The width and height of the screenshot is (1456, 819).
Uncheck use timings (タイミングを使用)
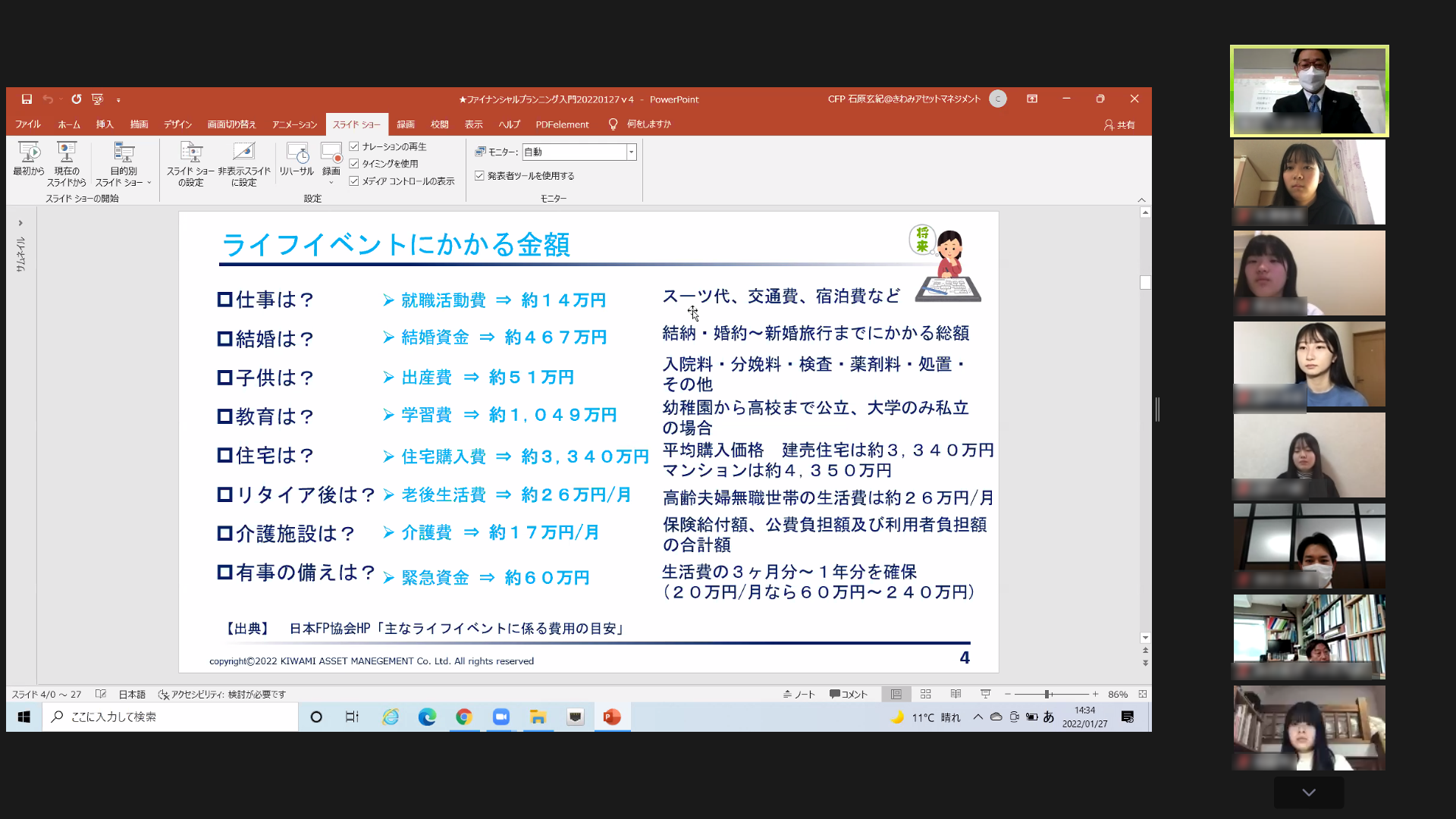point(354,164)
